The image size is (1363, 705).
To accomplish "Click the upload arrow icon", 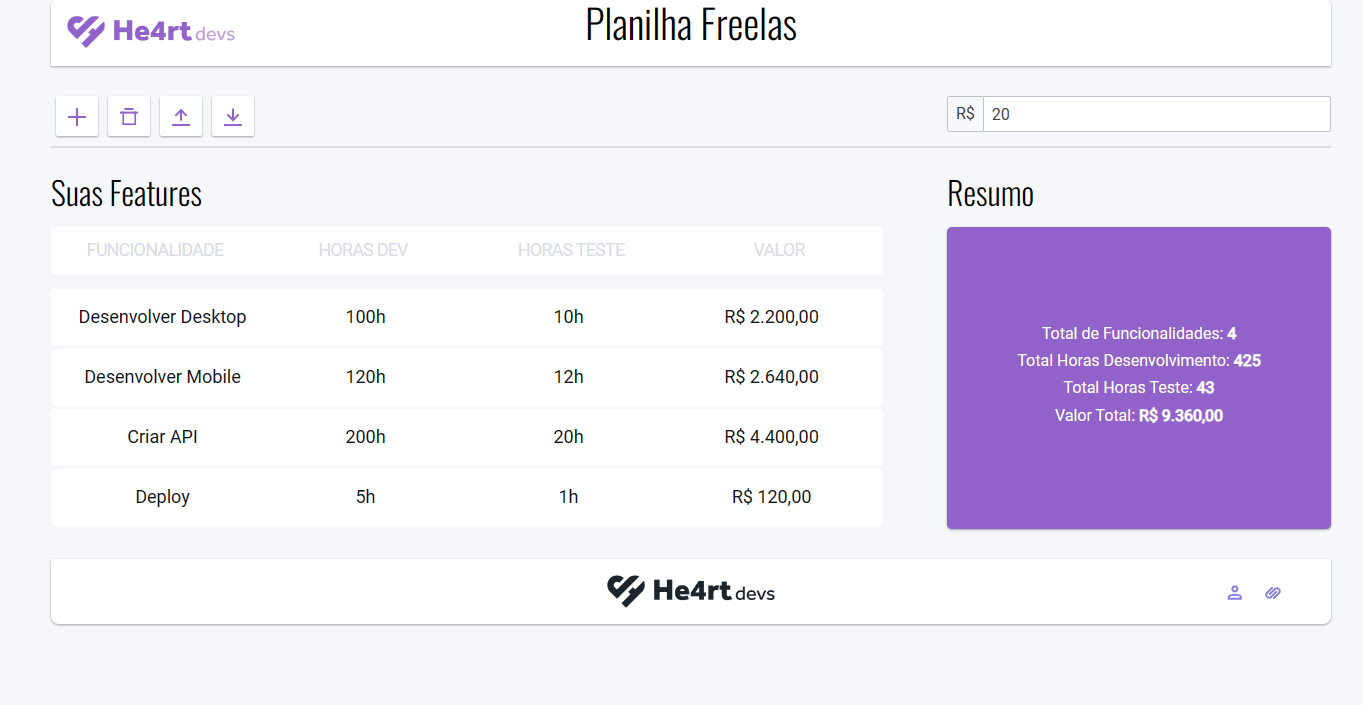I will pyautogui.click(x=181, y=117).
